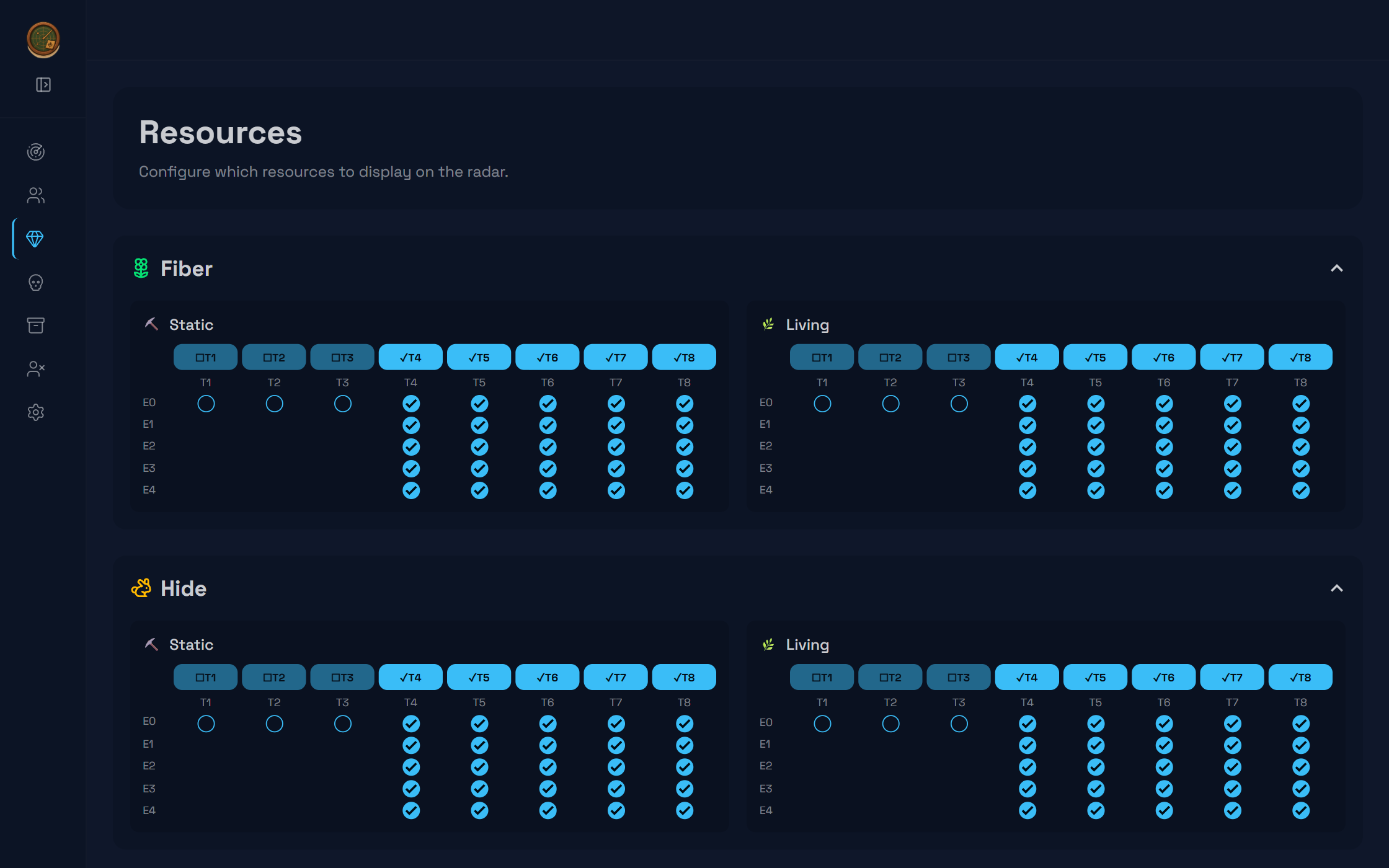
Task: Collapse the Fiber section chevron
Action: tap(1337, 268)
